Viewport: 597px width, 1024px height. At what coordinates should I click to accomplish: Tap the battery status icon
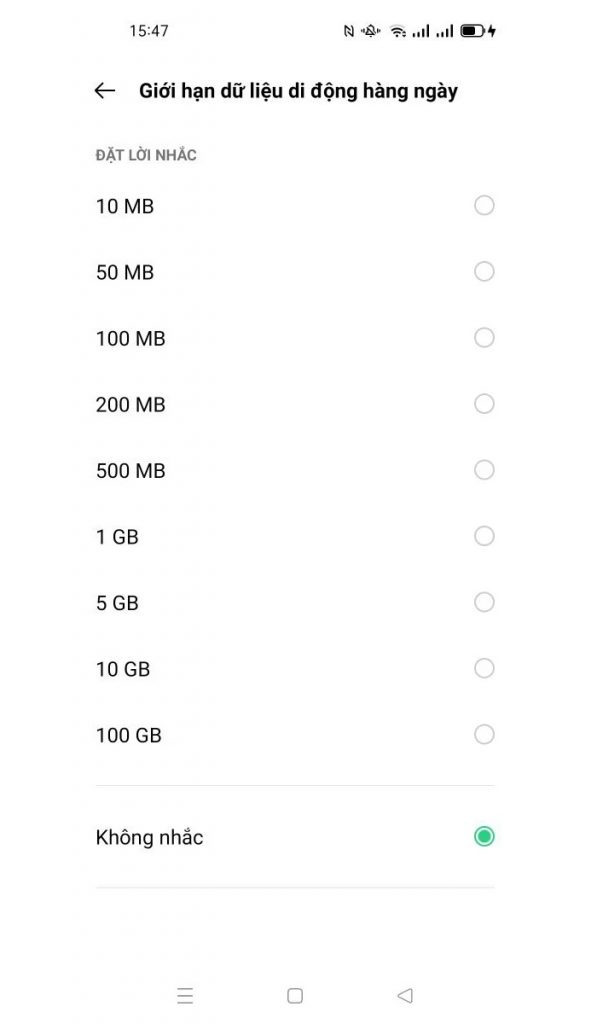coord(478,31)
